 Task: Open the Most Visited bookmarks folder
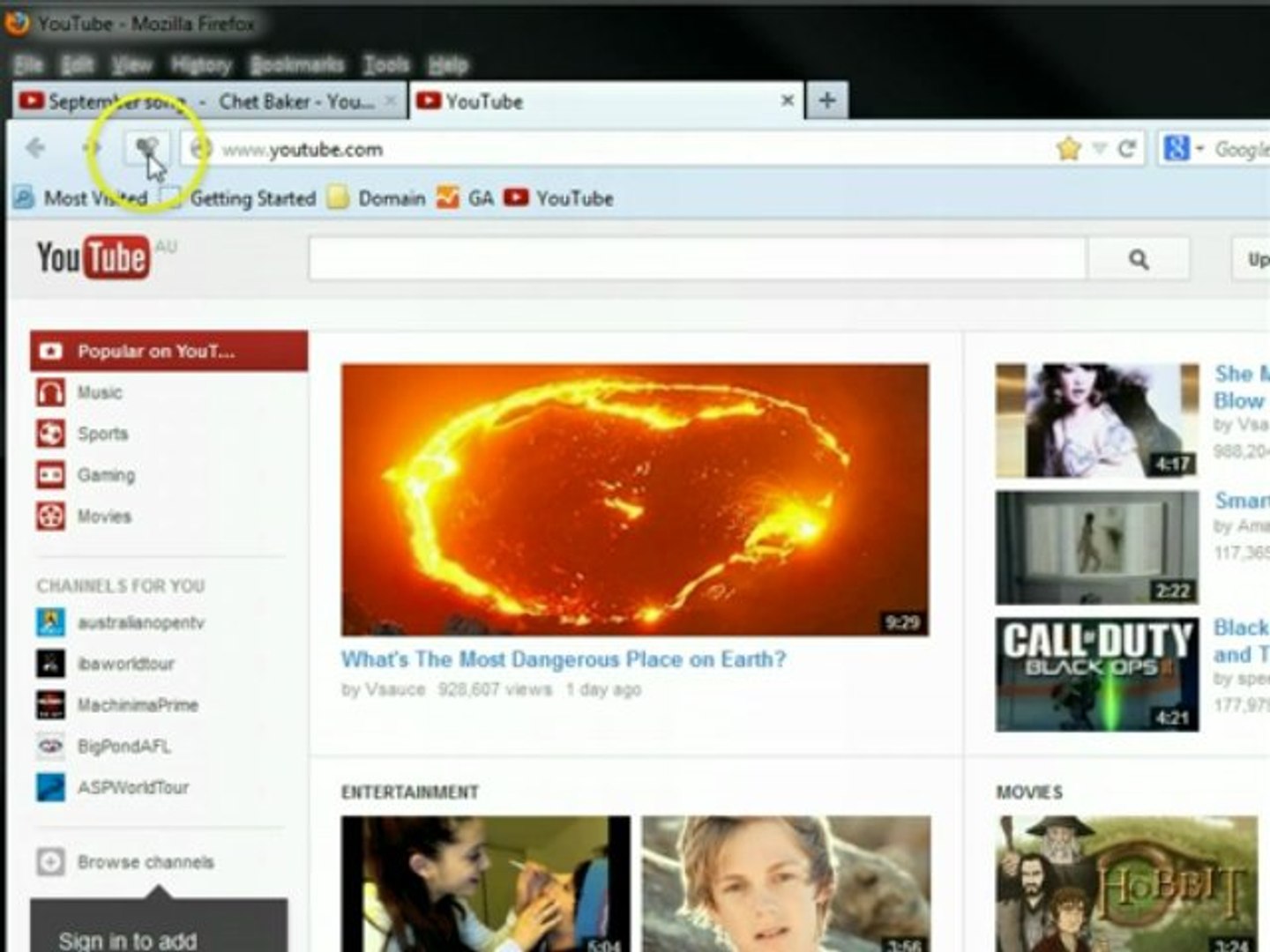click(x=81, y=198)
